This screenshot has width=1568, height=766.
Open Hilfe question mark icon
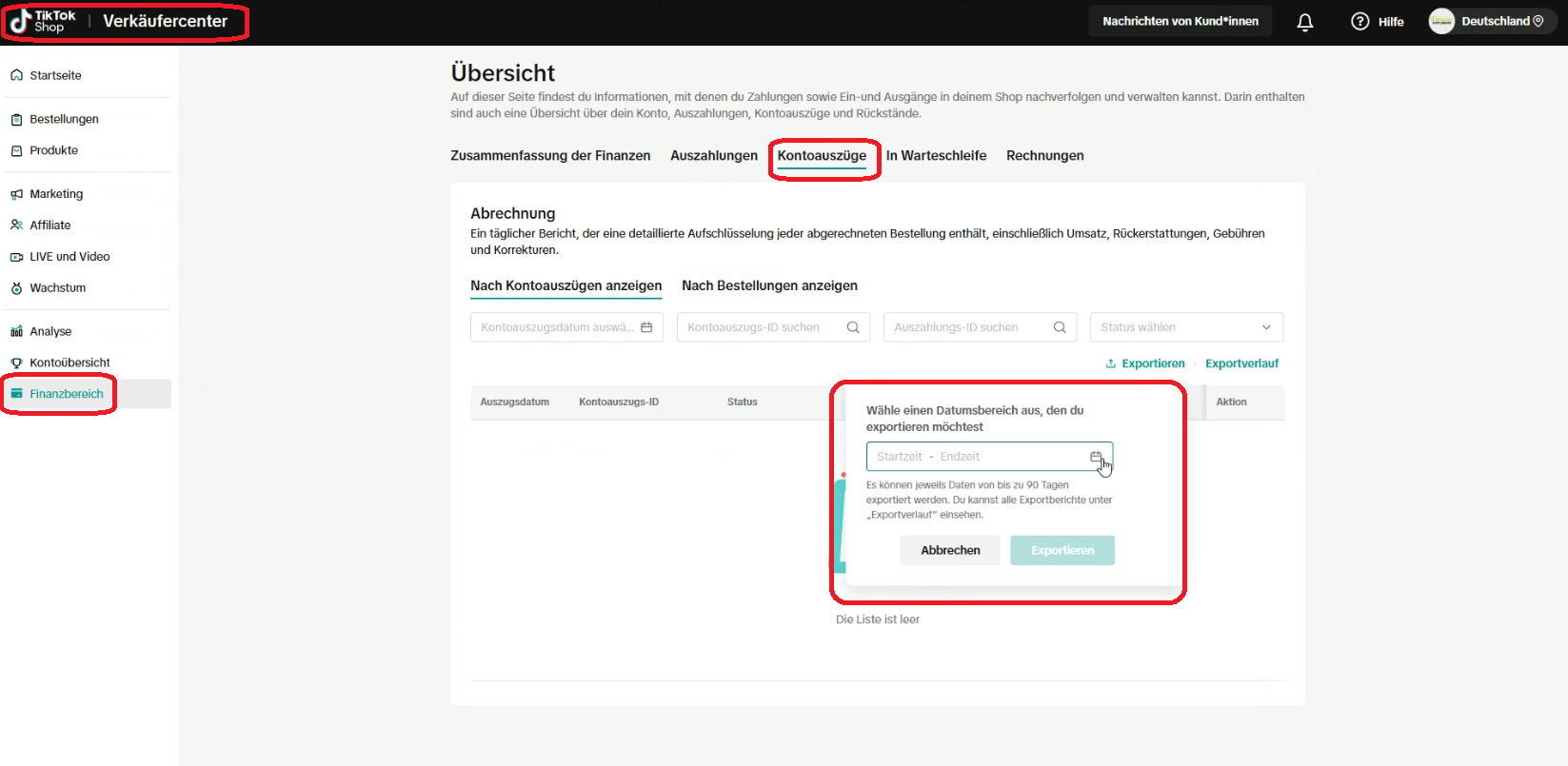[1360, 22]
